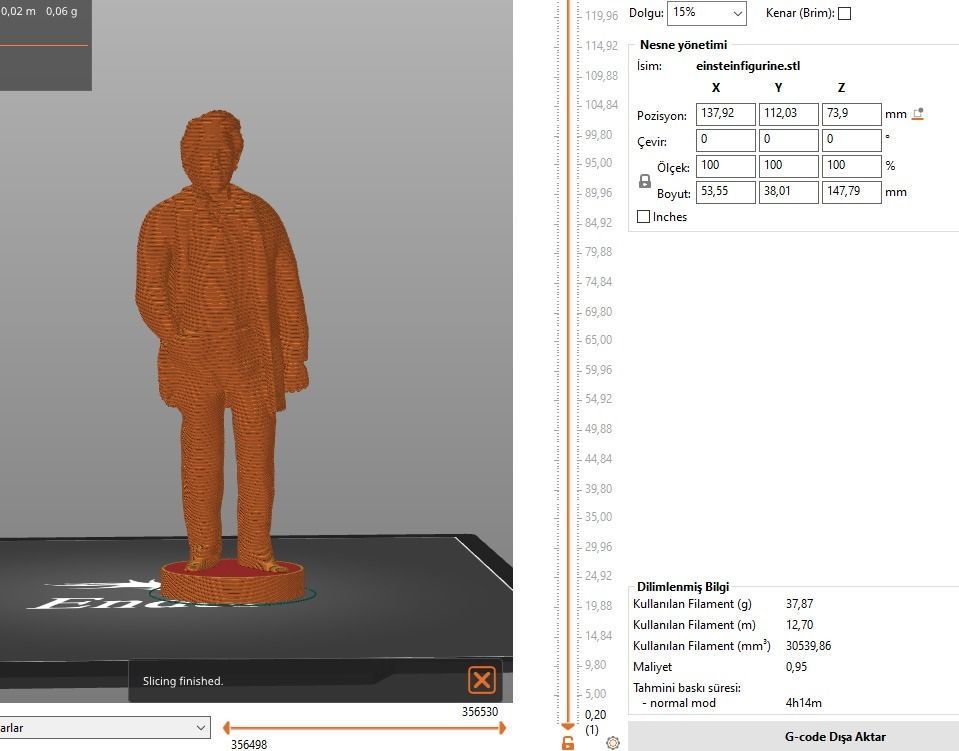This screenshot has height=751, width=959.
Task: Click the Maliyet value 0,95
Action: point(796,667)
